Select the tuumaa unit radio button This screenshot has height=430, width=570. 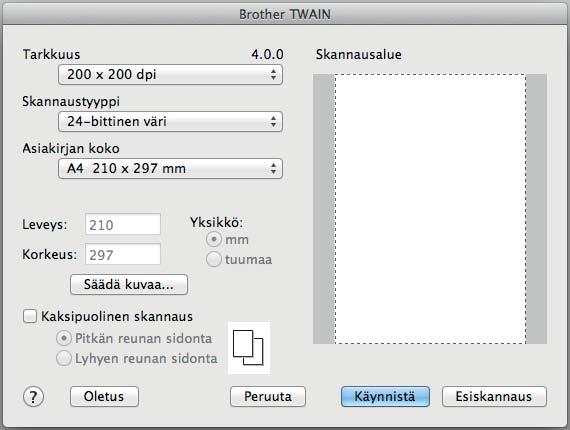click(214, 260)
